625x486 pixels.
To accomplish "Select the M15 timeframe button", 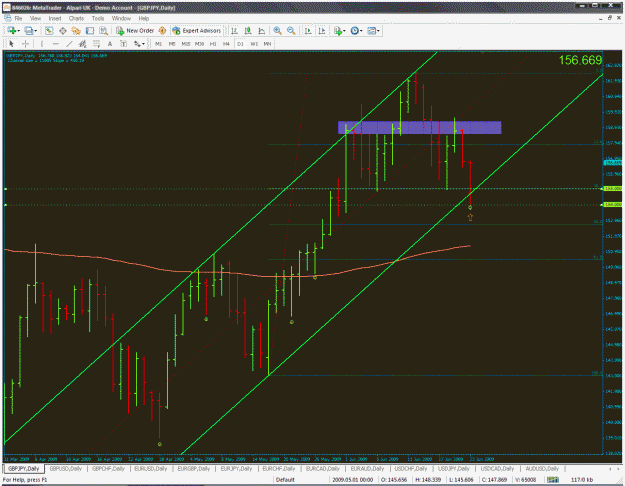I will click(186, 44).
